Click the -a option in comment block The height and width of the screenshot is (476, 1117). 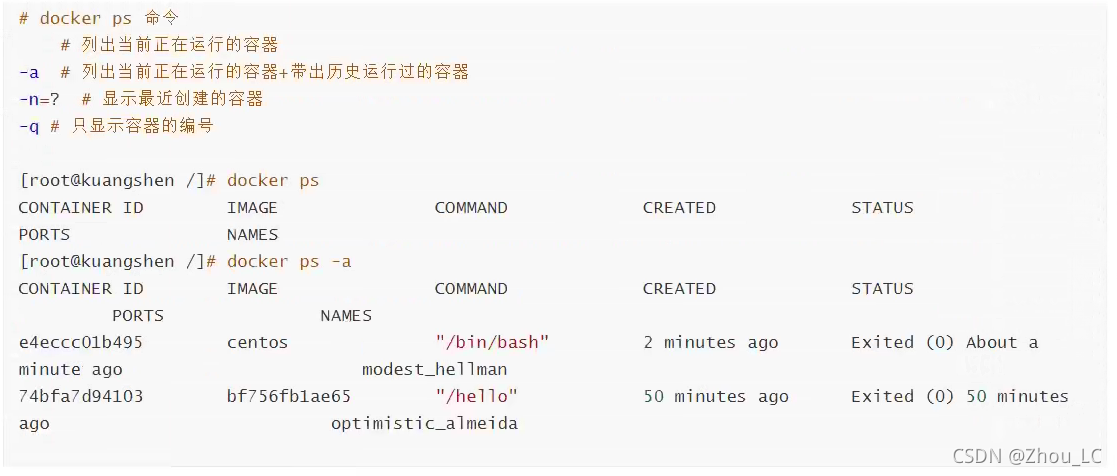pos(29,73)
